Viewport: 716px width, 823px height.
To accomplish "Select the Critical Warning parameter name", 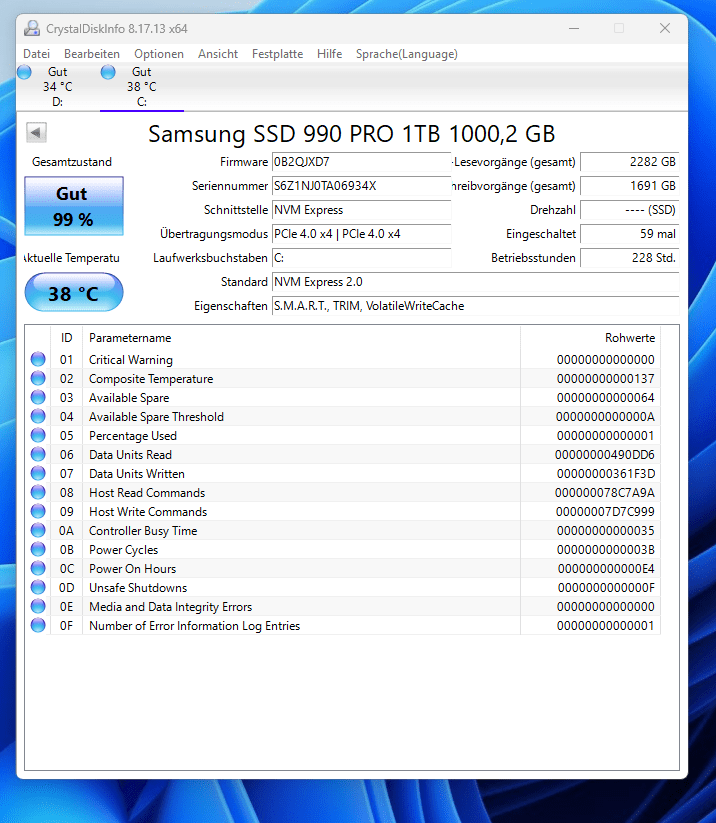I will point(131,360).
